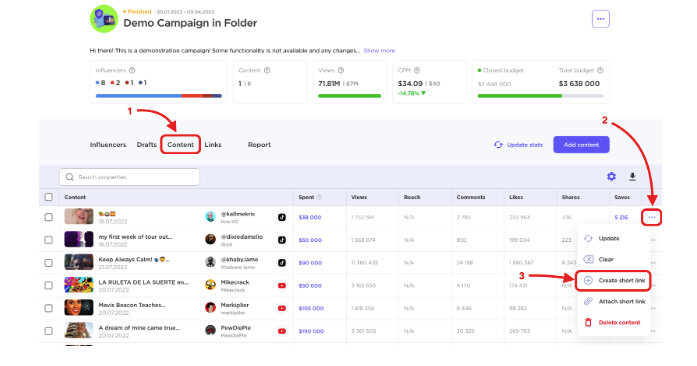Click the Update stats link

(525, 145)
